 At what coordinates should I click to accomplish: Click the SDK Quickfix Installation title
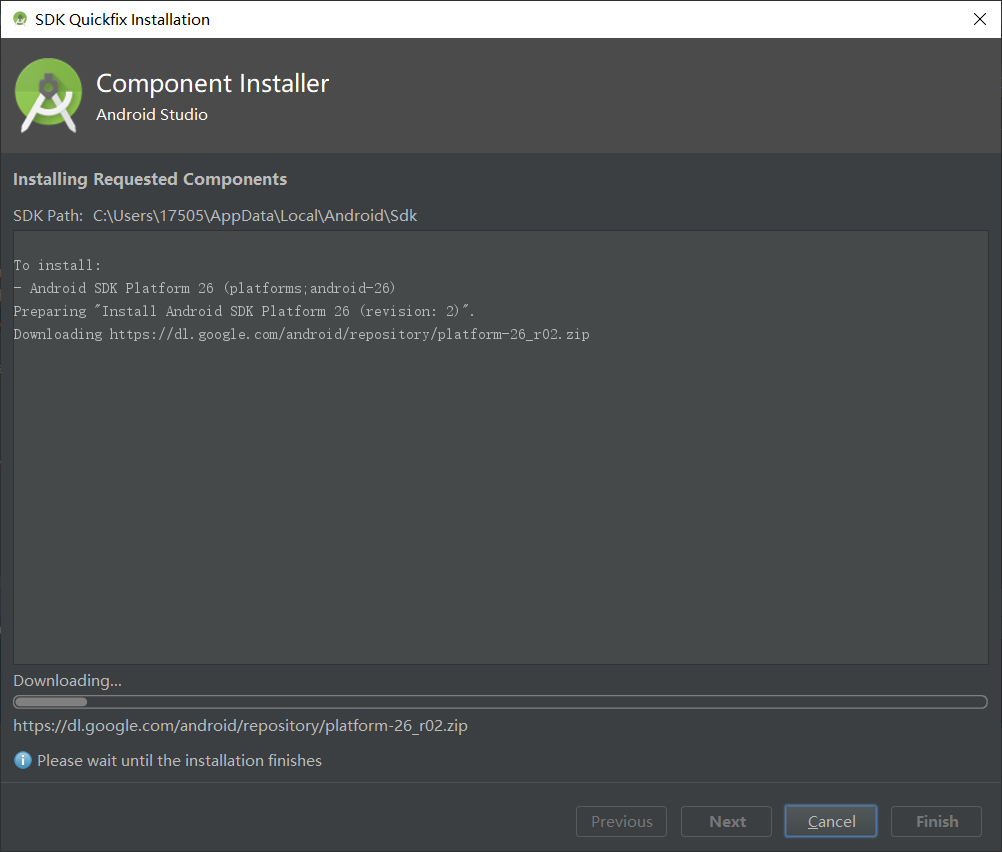point(122,18)
